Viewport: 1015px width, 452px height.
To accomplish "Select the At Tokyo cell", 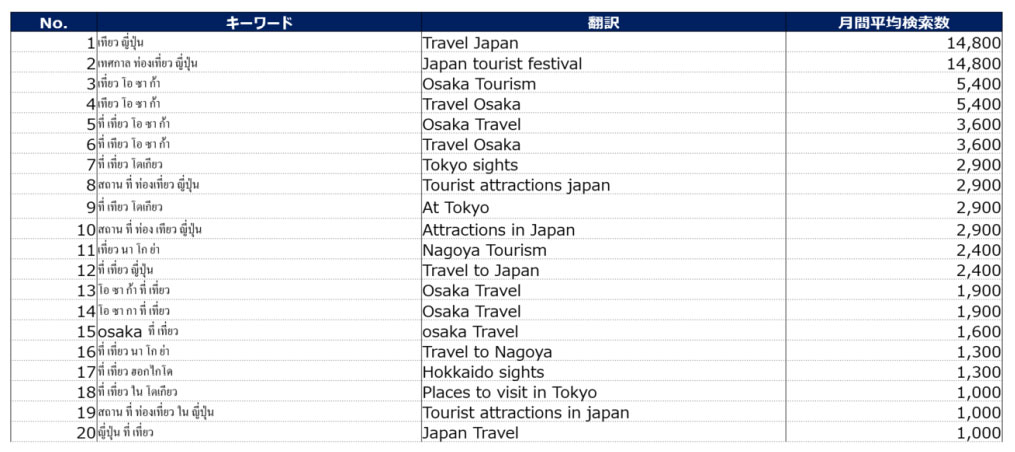I will (603, 207).
